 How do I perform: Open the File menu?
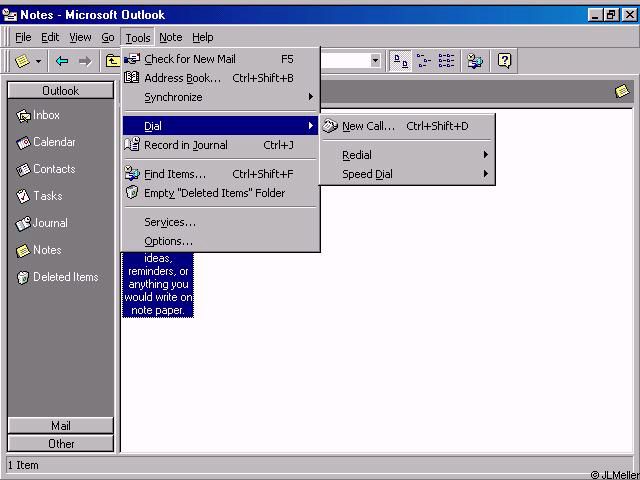[x=23, y=37]
